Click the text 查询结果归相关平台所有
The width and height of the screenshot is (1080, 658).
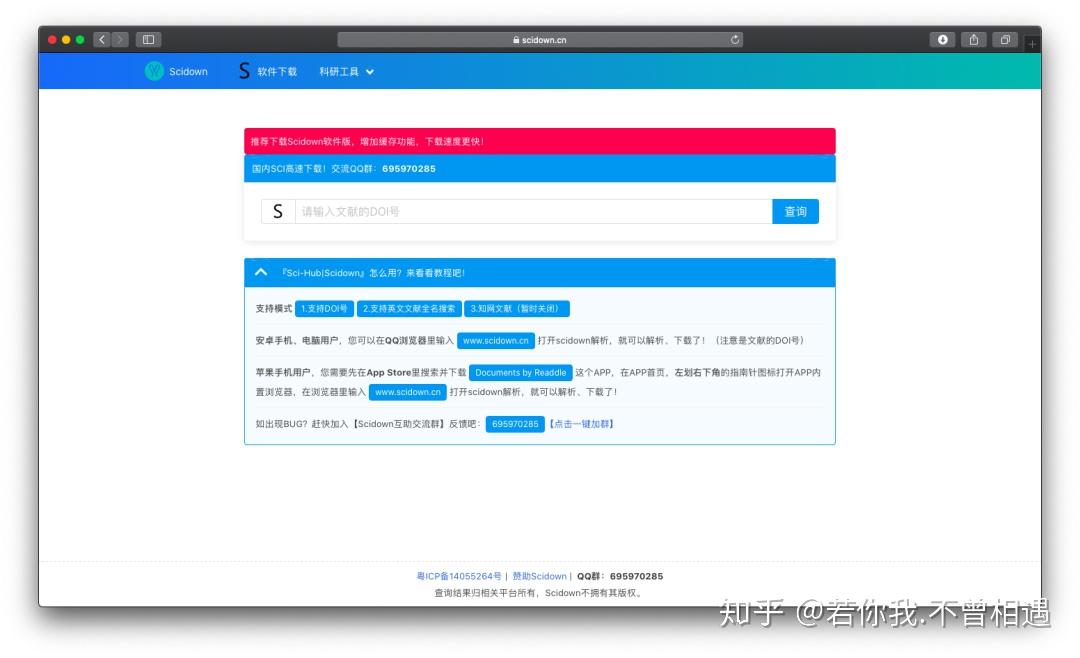click(487, 593)
